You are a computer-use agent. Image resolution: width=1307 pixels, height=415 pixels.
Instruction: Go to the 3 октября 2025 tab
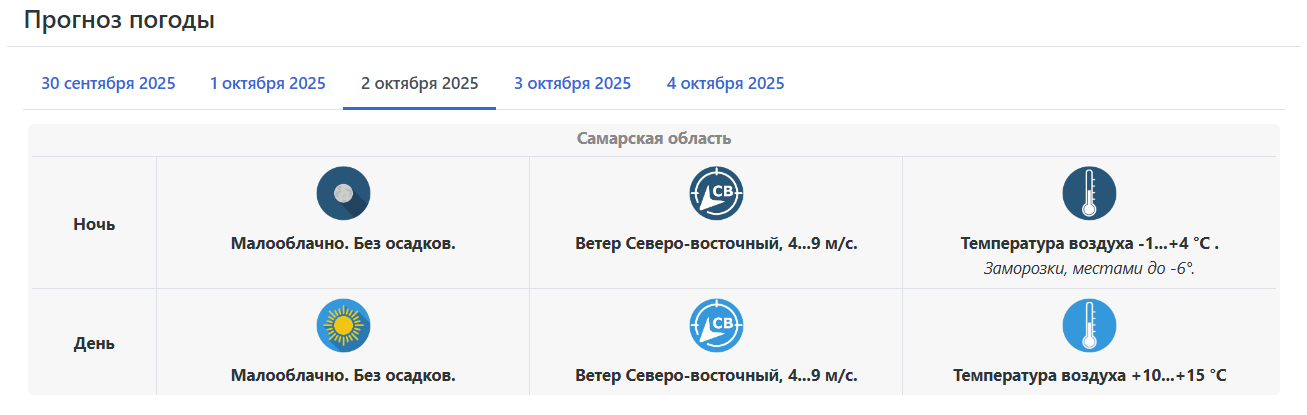572,83
